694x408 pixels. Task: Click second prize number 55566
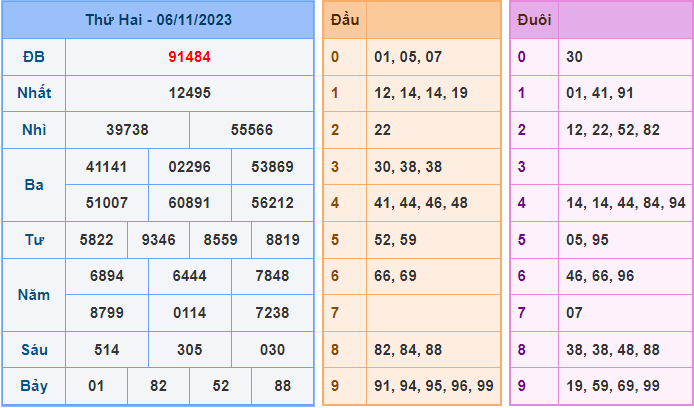[x=251, y=130]
